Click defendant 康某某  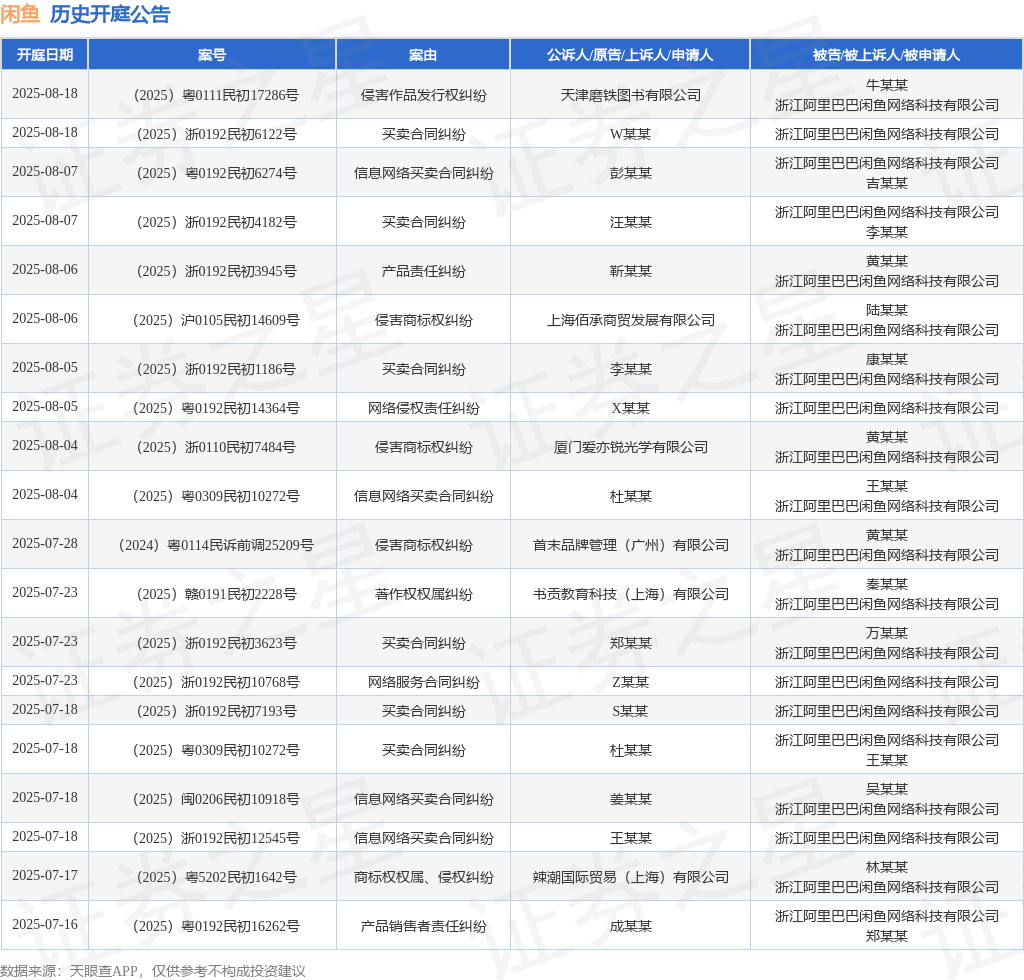tap(886, 359)
